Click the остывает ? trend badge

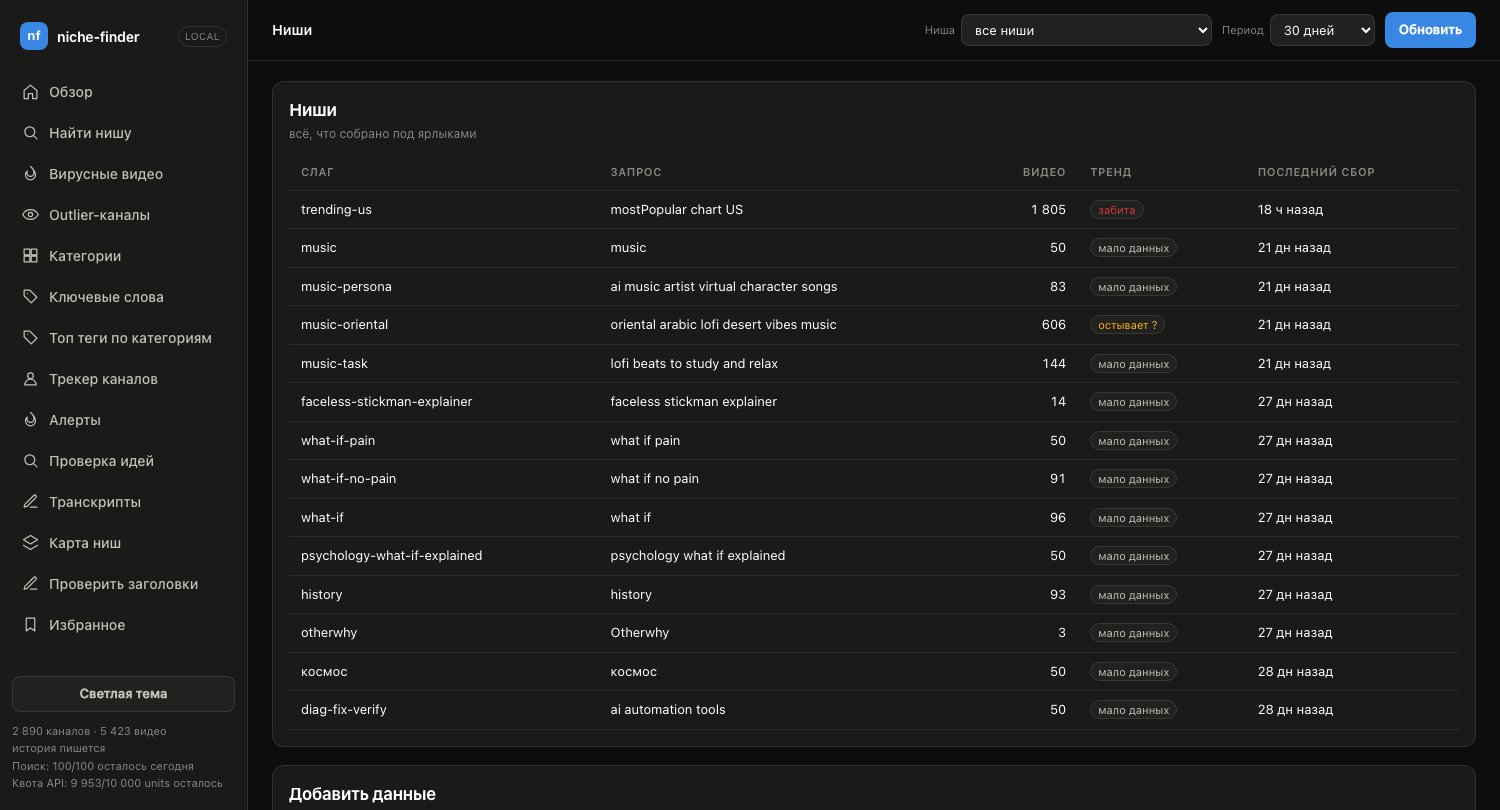coord(1128,325)
